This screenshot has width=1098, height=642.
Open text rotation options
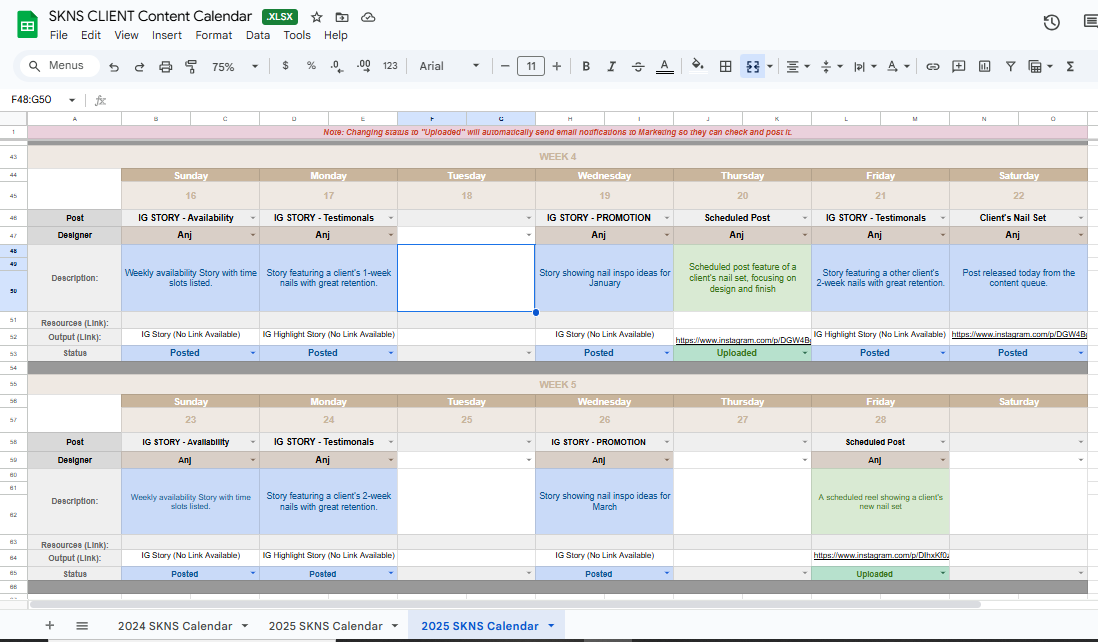(898, 67)
